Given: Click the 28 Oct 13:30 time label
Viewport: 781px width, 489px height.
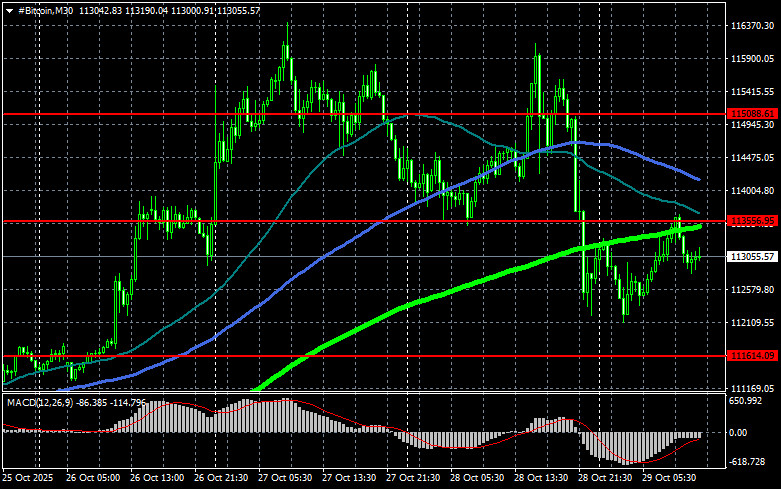Looking at the screenshot, I should 541,478.
